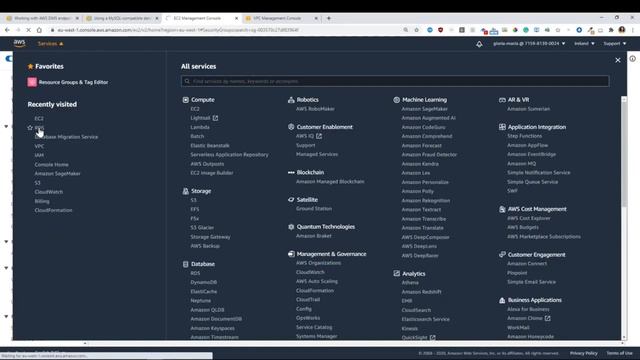This screenshot has width=640, height=360.
Task: Open the browser extensions puzzle icon
Action: (x=611, y=30)
